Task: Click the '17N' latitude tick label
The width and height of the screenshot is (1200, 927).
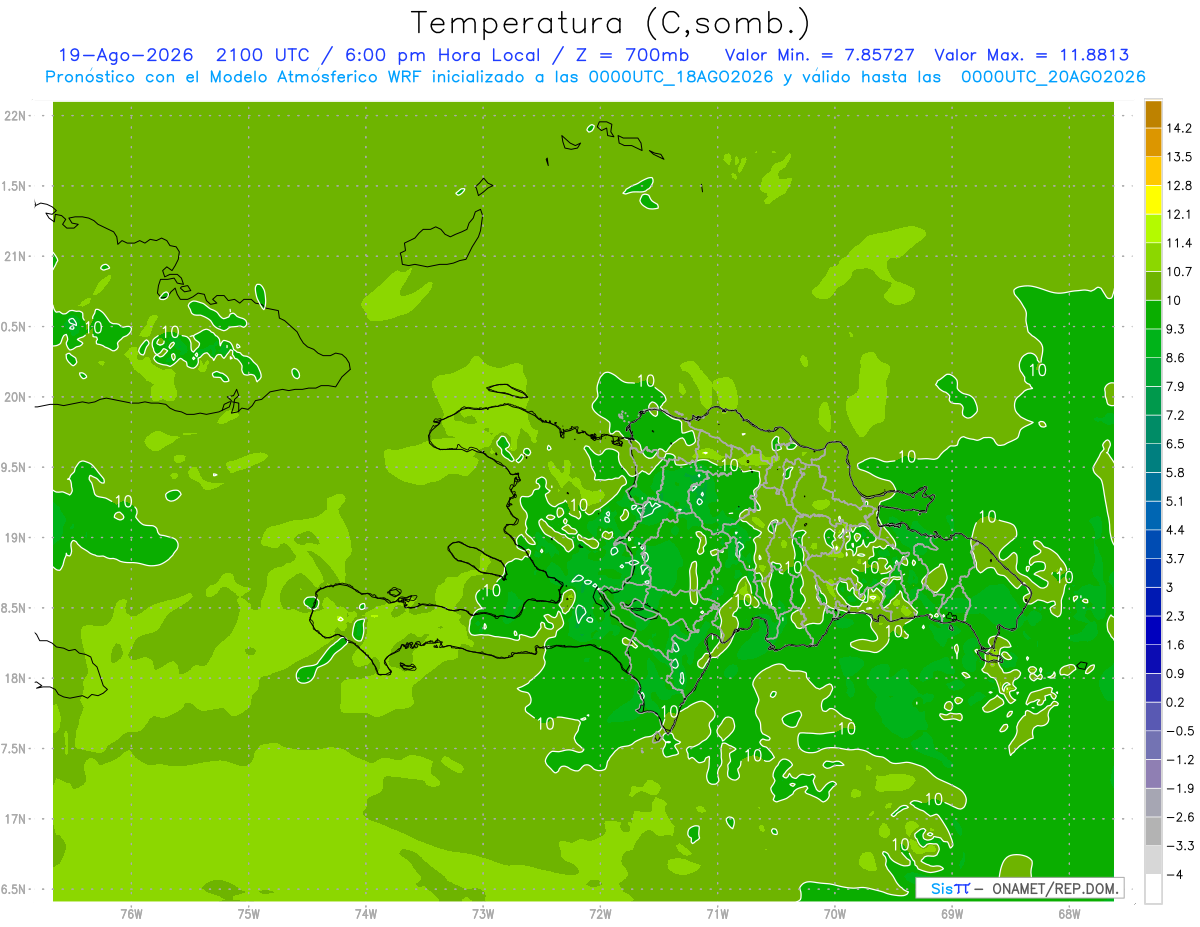Action: pyautogui.click(x=16, y=819)
